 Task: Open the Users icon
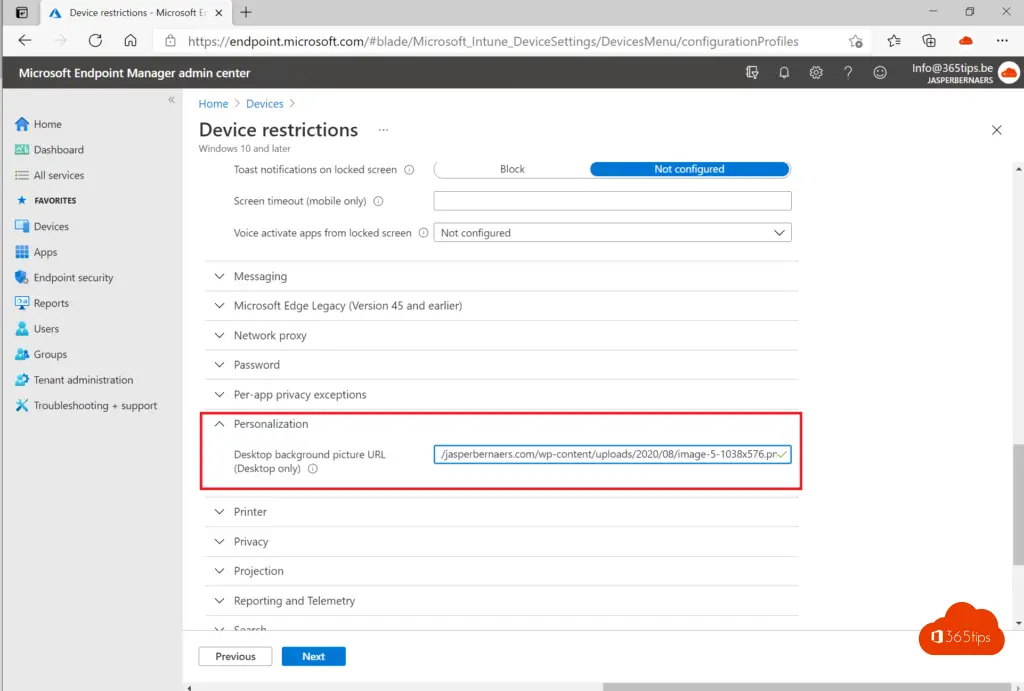(22, 329)
